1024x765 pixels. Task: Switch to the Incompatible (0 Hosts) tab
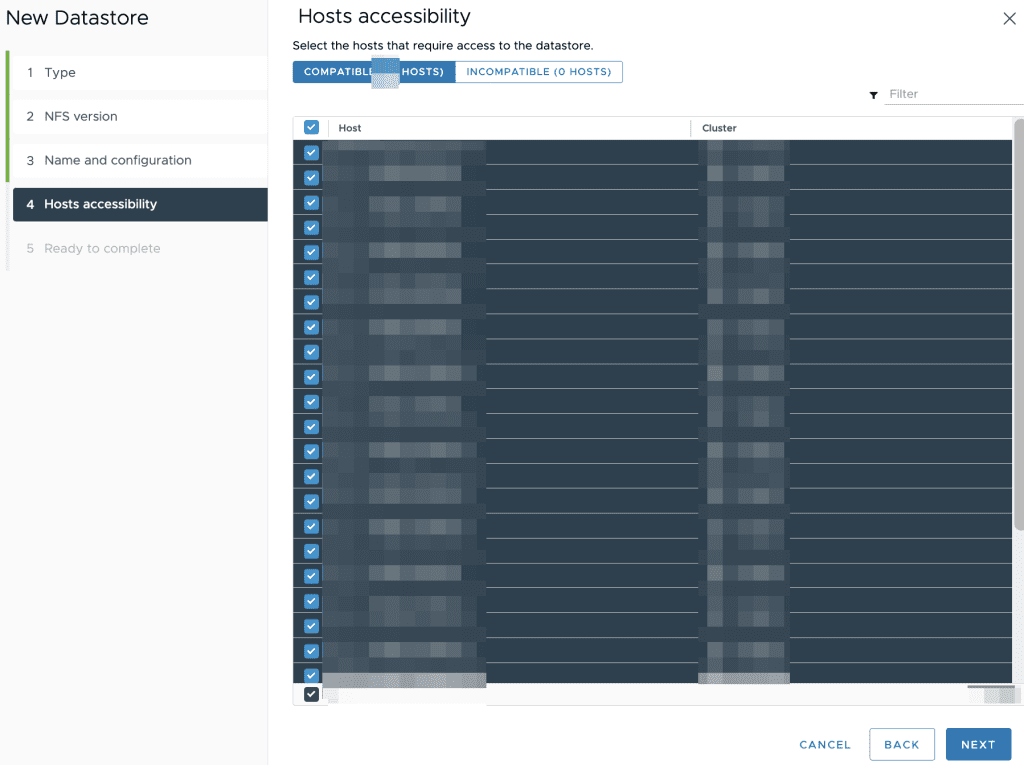[539, 72]
